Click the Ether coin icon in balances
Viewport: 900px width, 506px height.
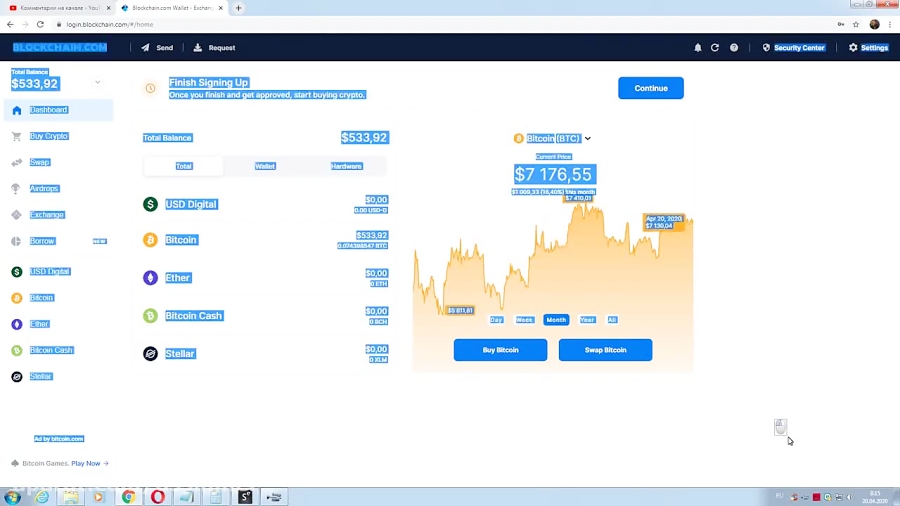tap(150, 278)
